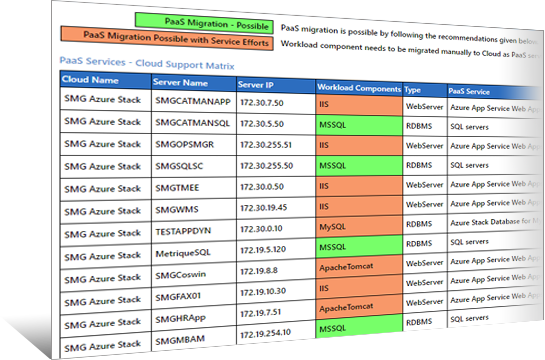The height and width of the screenshot is (360, 545).
Task: Click the MSSQL cell for SMGCATMANSQL
Action: pyautogui.click(x=359, y=125)
